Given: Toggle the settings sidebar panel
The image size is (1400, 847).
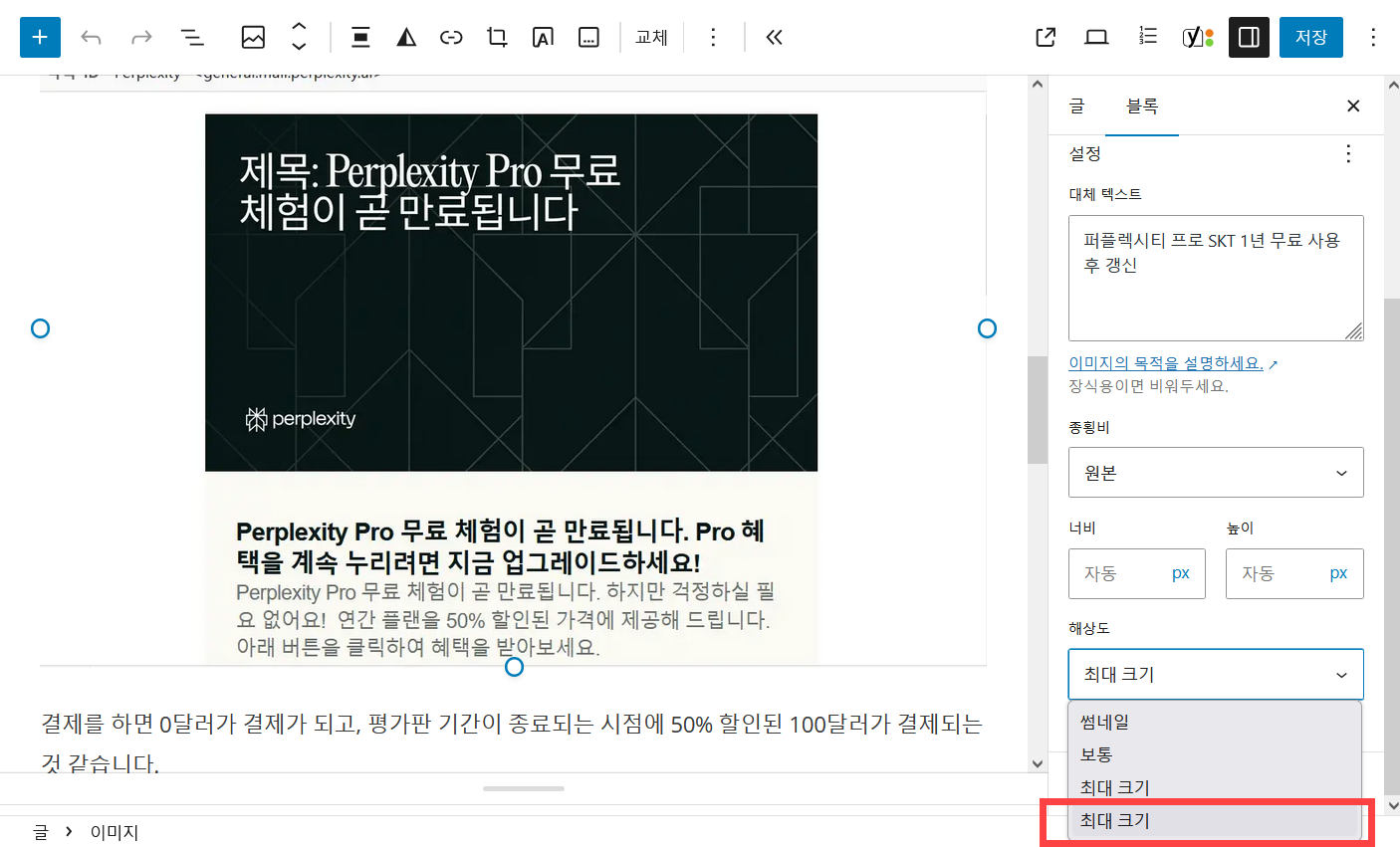Looking at the screenshot, I should pos(1249,38).
